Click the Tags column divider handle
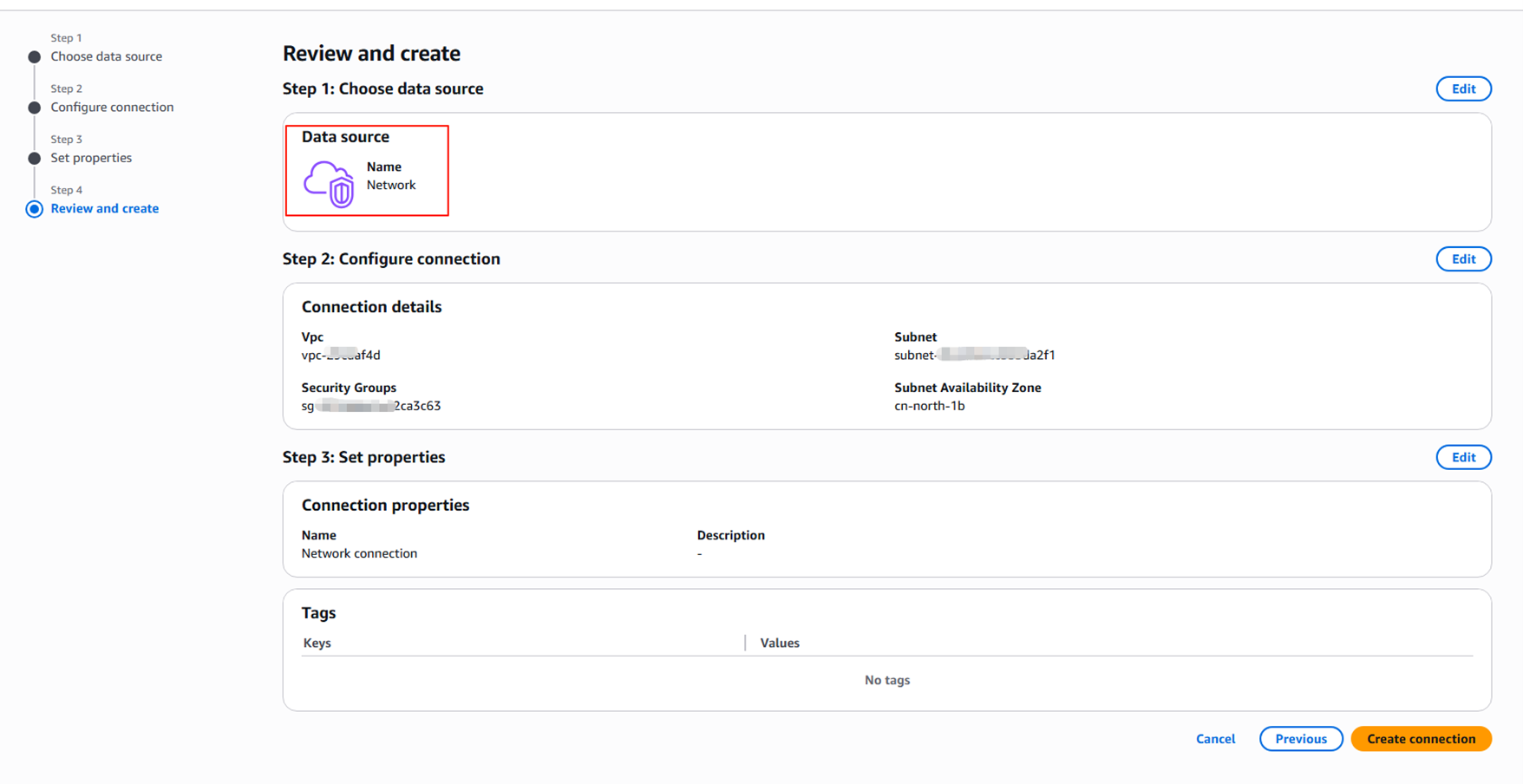The image size is (1523, 784). 745,643
